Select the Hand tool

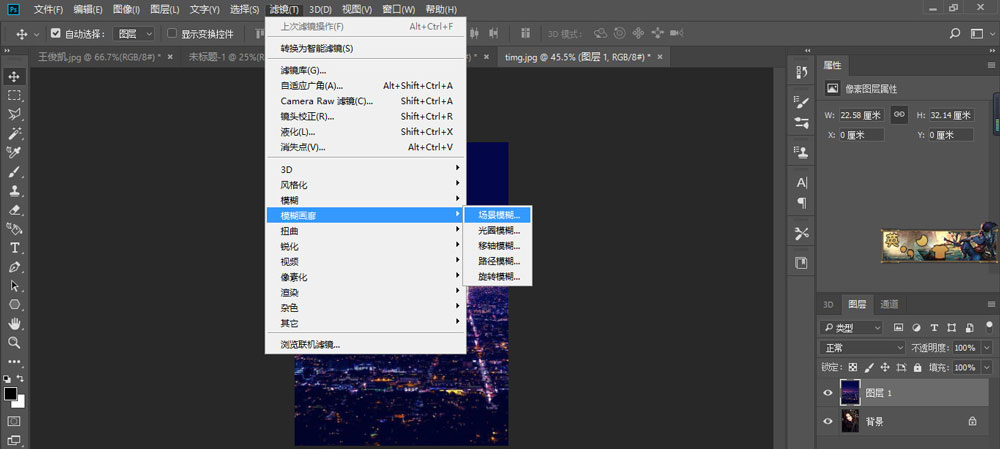pos(15,324)
